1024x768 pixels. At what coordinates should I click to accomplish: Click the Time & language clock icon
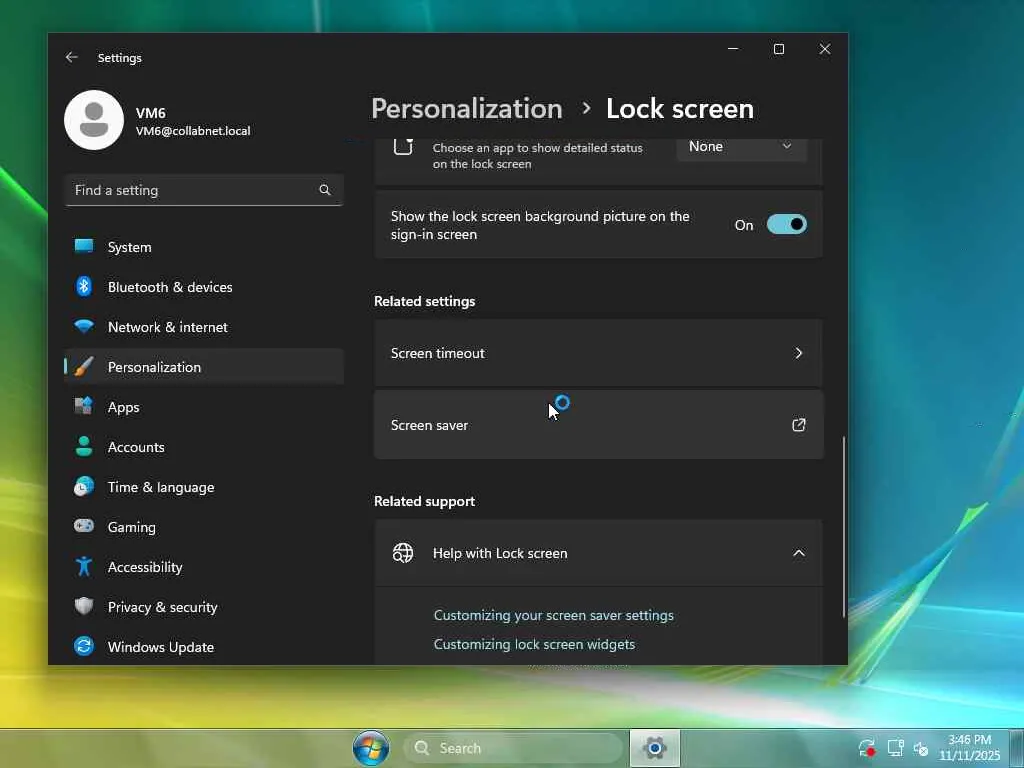[84, 487]
